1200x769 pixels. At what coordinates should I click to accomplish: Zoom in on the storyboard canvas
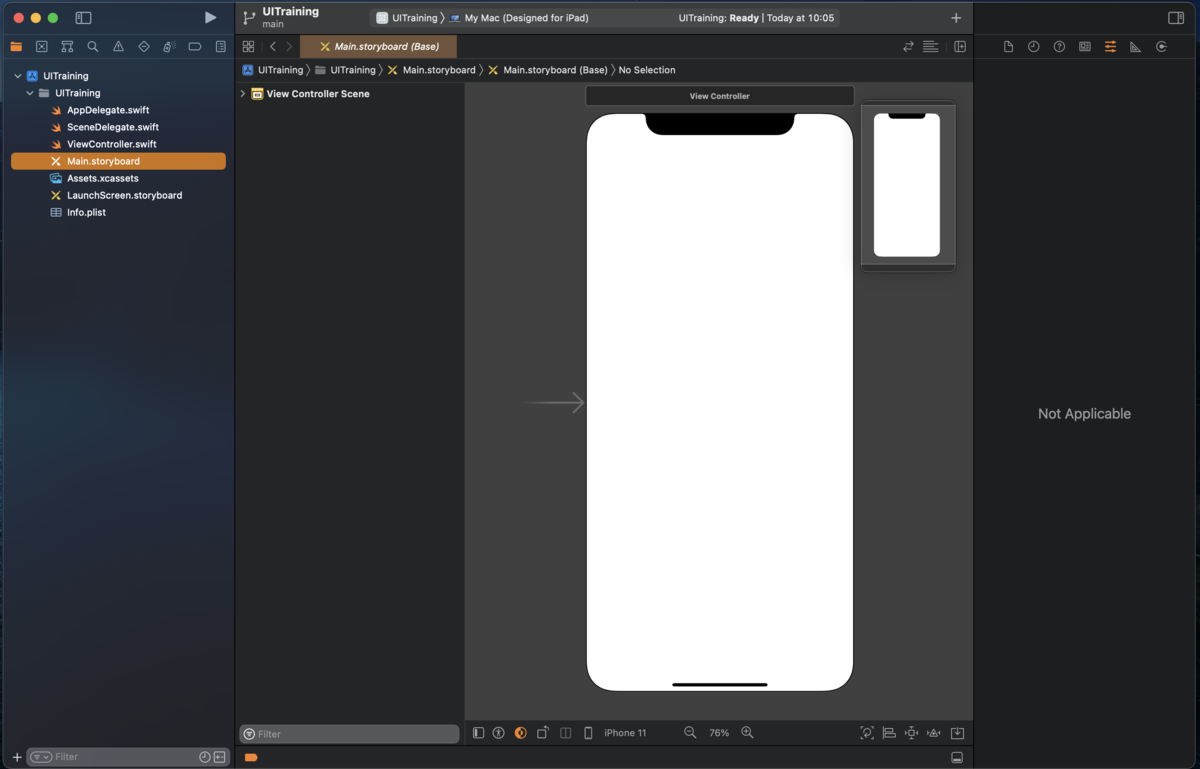[747, 733]
